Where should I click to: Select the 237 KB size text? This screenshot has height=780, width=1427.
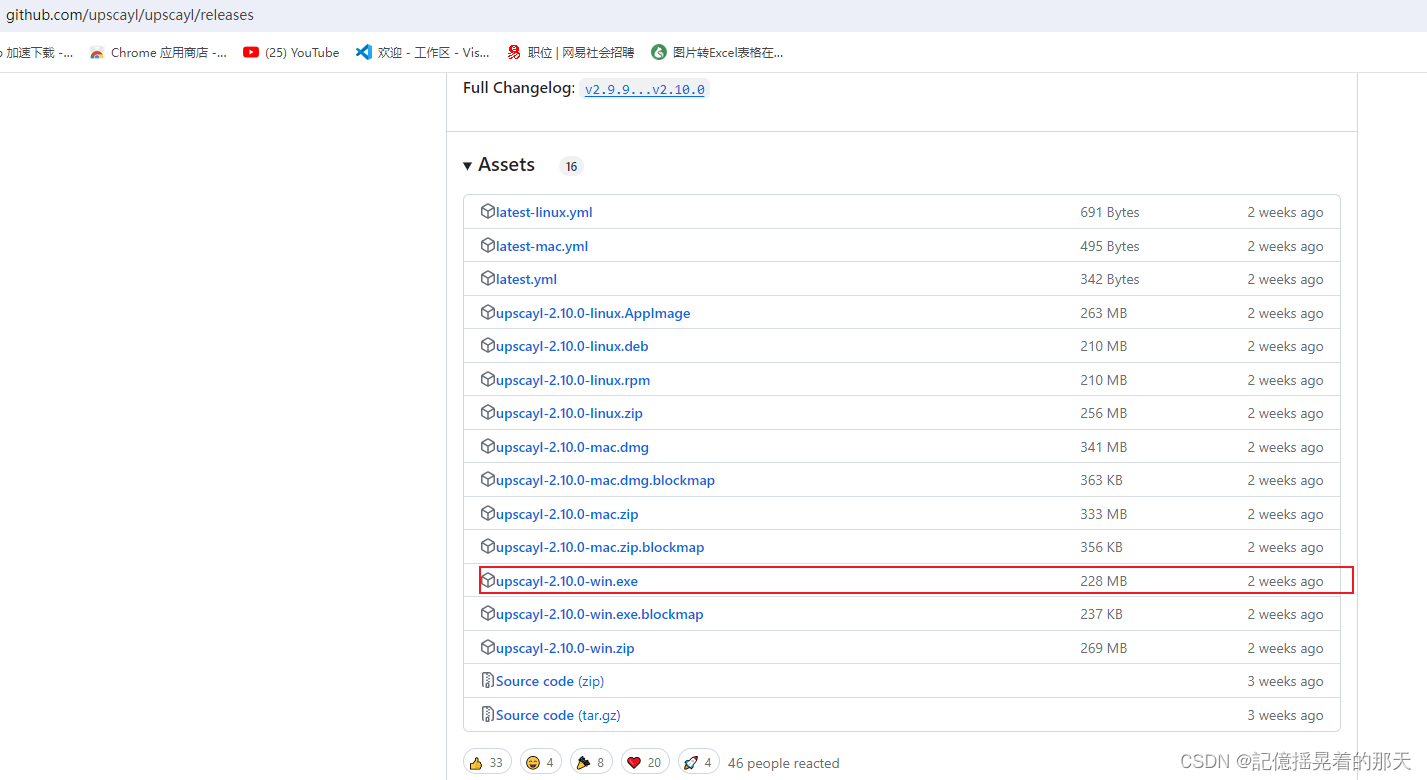[x=1101, y=614]
